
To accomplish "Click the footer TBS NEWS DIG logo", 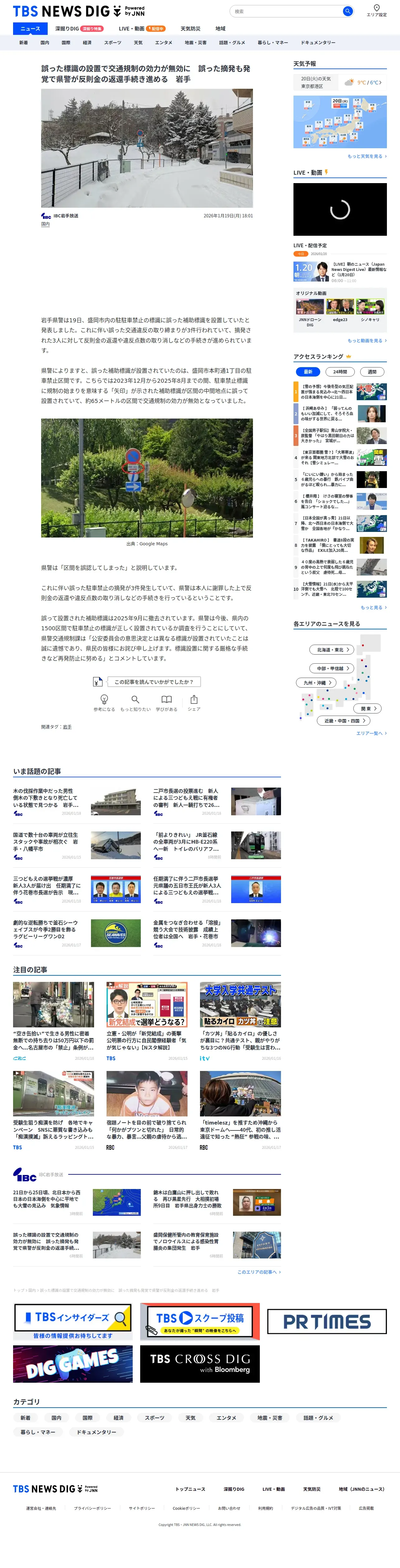I will coord(55,1489).
